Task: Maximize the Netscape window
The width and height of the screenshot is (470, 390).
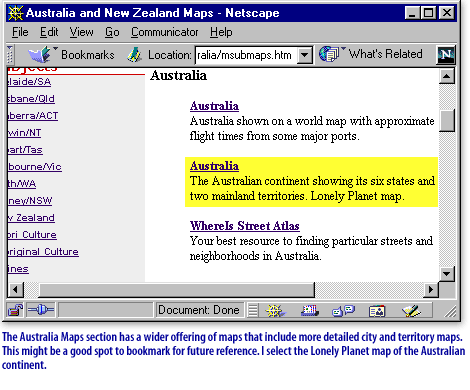Action: [x=428, y=13]
